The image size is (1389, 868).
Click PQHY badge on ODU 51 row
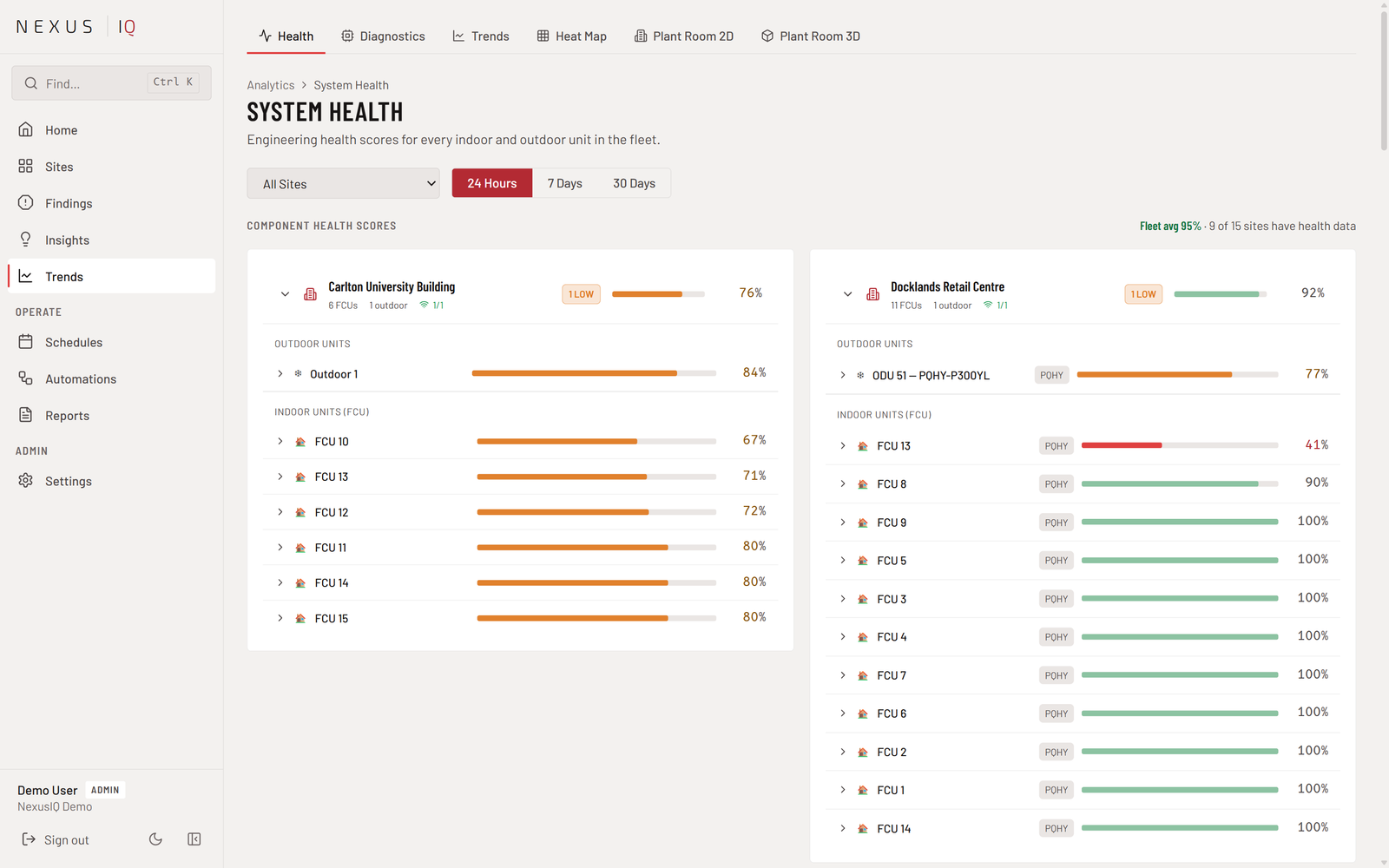click(1051, 375)
